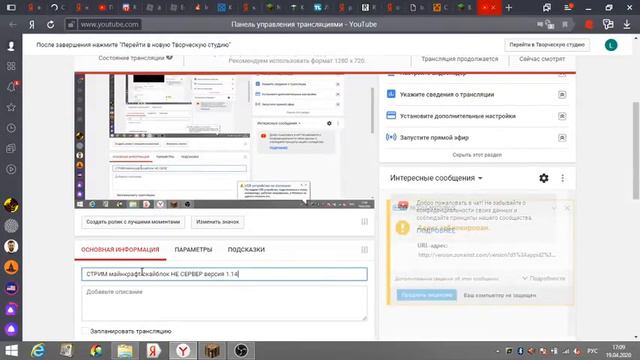Launch OBS Studio from taskbar

tap(241, 351)
